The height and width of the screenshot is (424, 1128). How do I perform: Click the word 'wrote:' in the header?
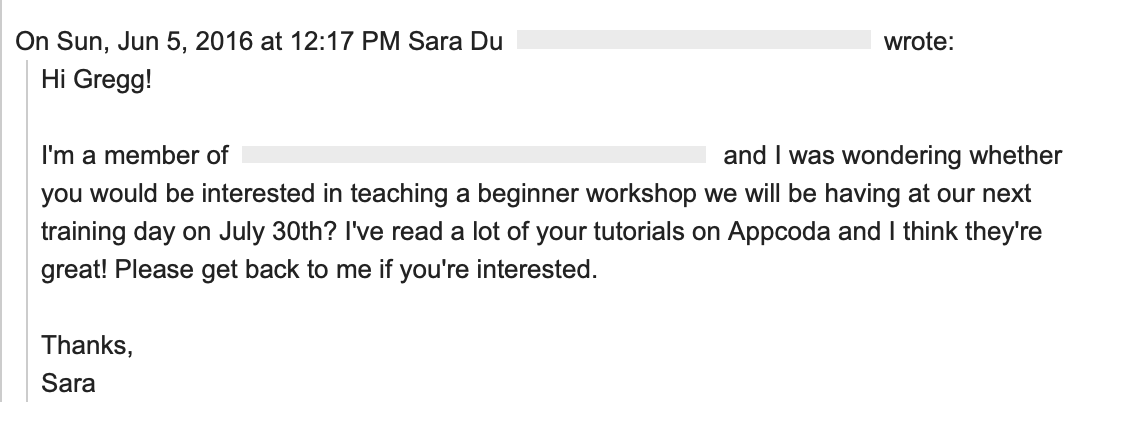[919, 41]
